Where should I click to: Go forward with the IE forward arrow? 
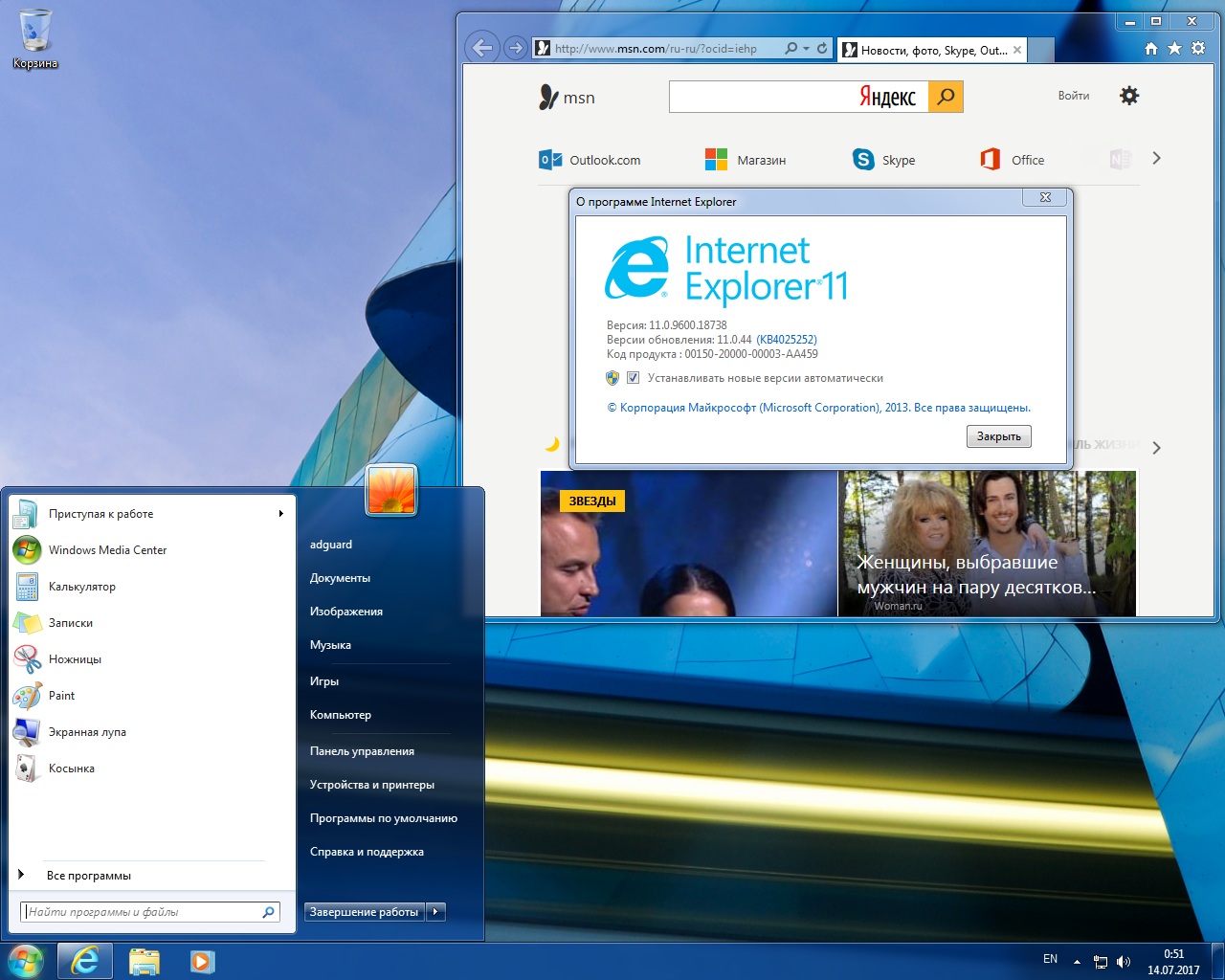click(515, 48)
